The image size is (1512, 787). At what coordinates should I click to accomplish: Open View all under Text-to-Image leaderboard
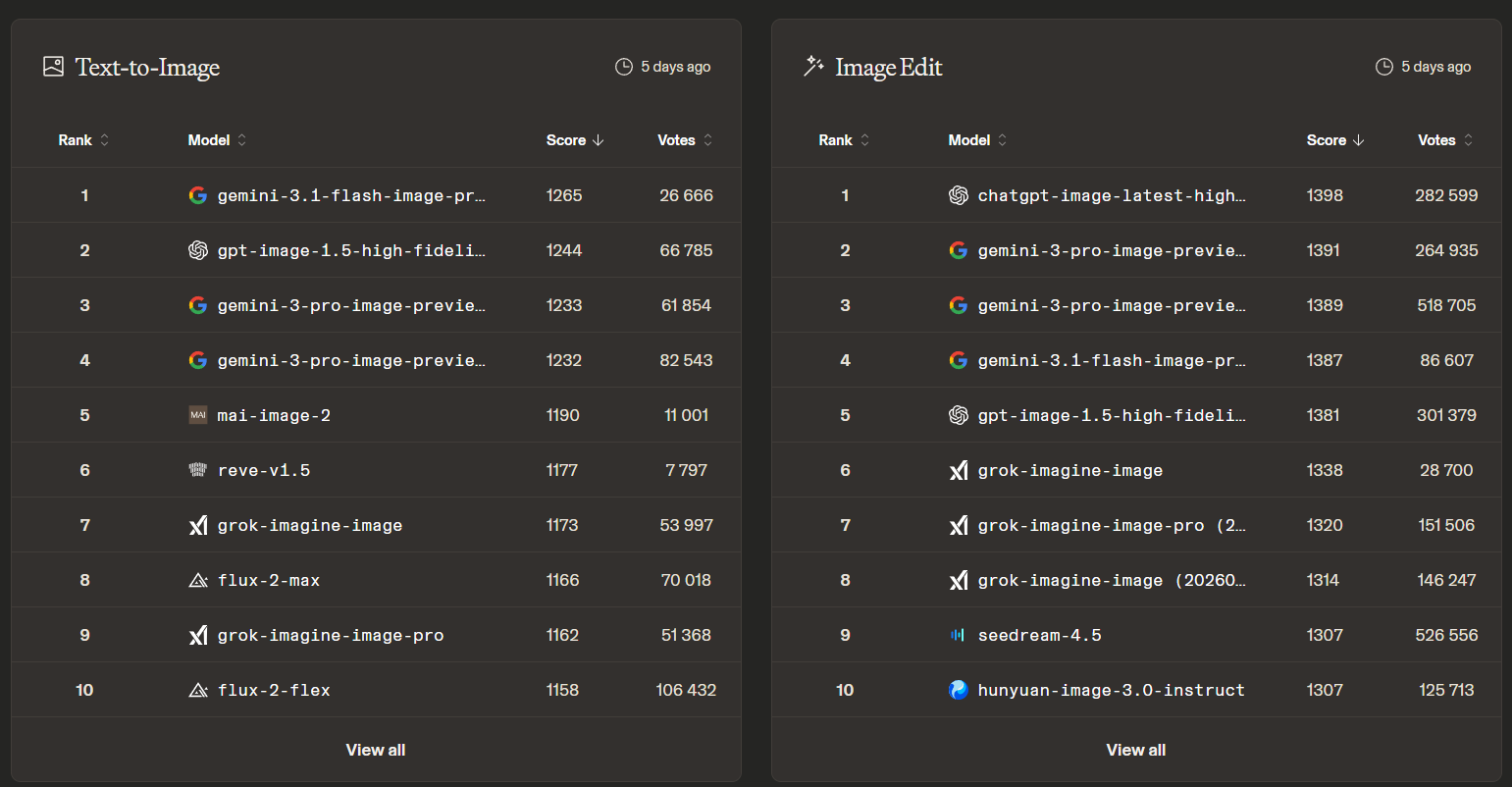point(376,750)
